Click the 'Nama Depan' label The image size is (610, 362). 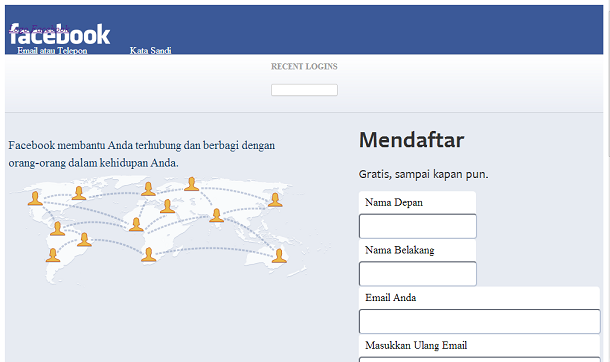click(394, 203)
